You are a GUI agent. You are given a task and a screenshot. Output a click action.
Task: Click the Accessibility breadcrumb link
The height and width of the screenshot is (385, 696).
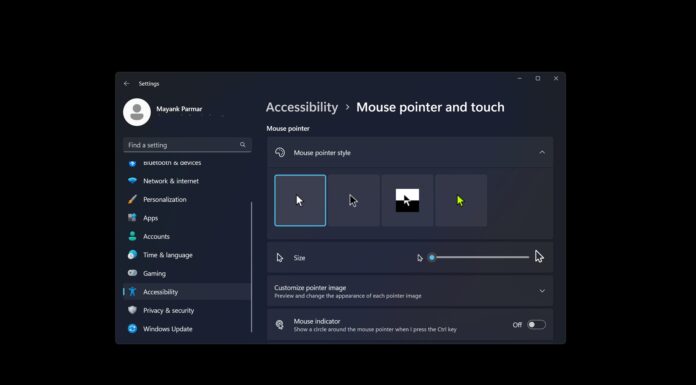click(302, 107)
